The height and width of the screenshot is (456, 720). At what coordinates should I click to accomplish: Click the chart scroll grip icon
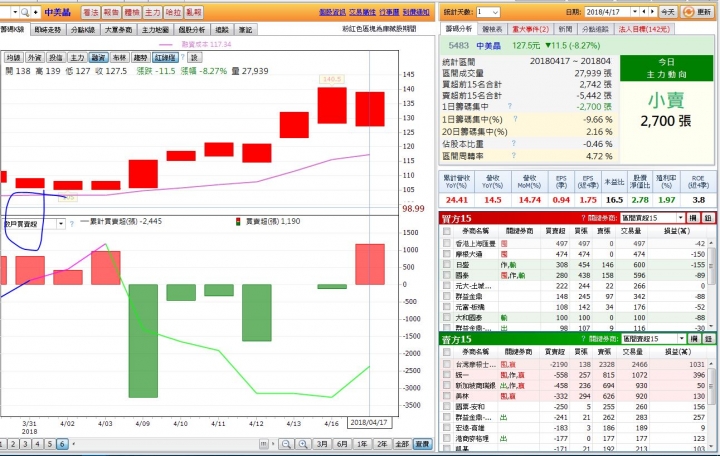tap(264, 444)
